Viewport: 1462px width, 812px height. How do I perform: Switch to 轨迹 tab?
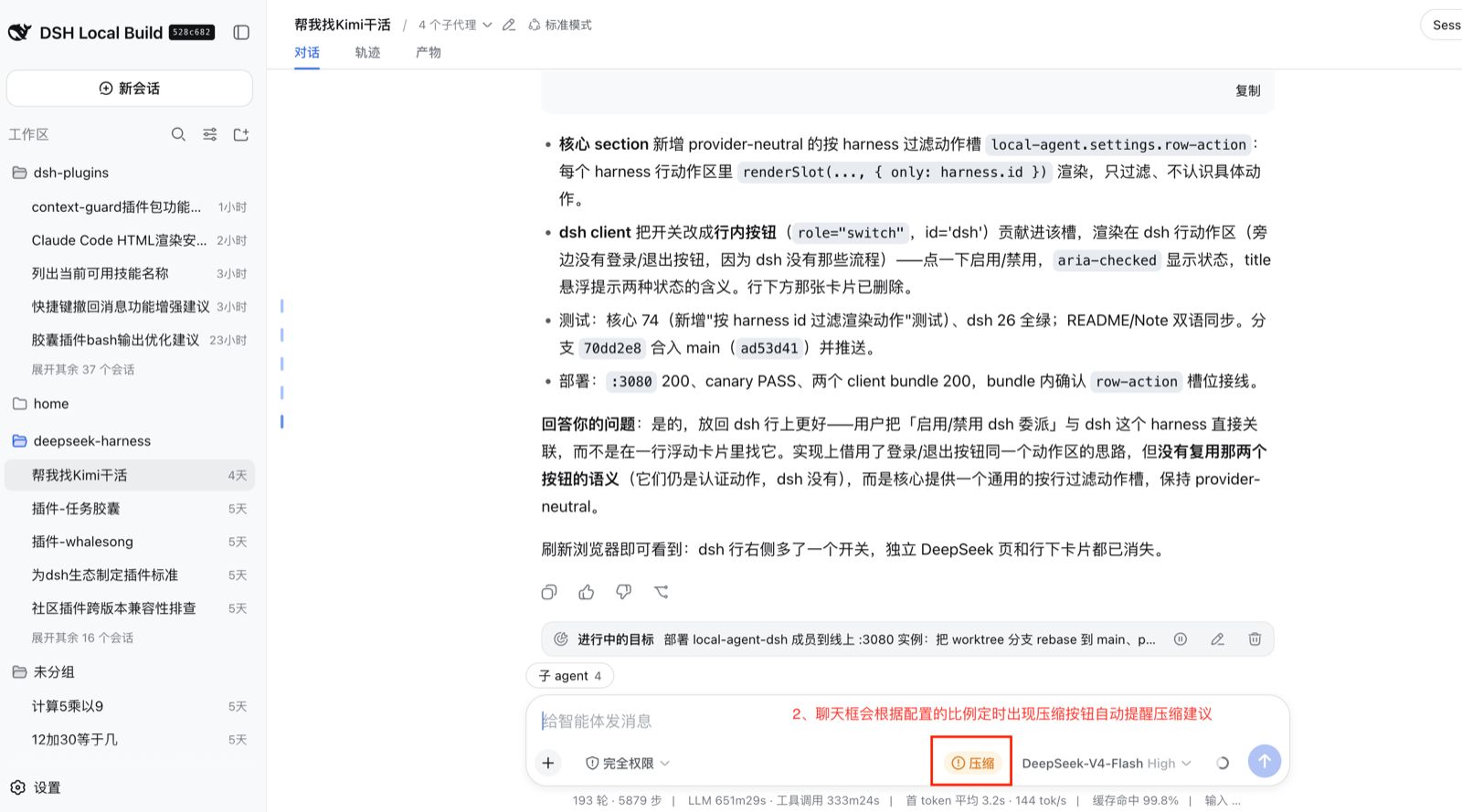pos(367,52)
